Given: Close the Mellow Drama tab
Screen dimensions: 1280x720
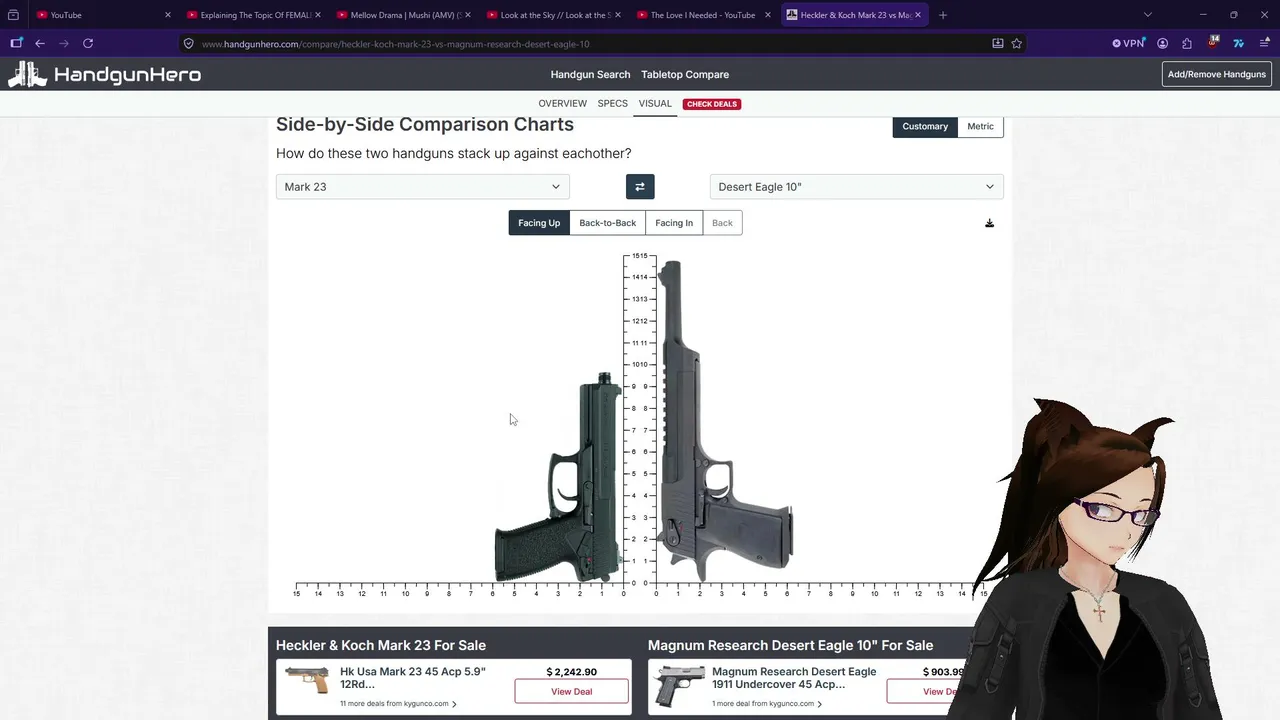Looking at the screenshot, I should [x=468, y=15].
